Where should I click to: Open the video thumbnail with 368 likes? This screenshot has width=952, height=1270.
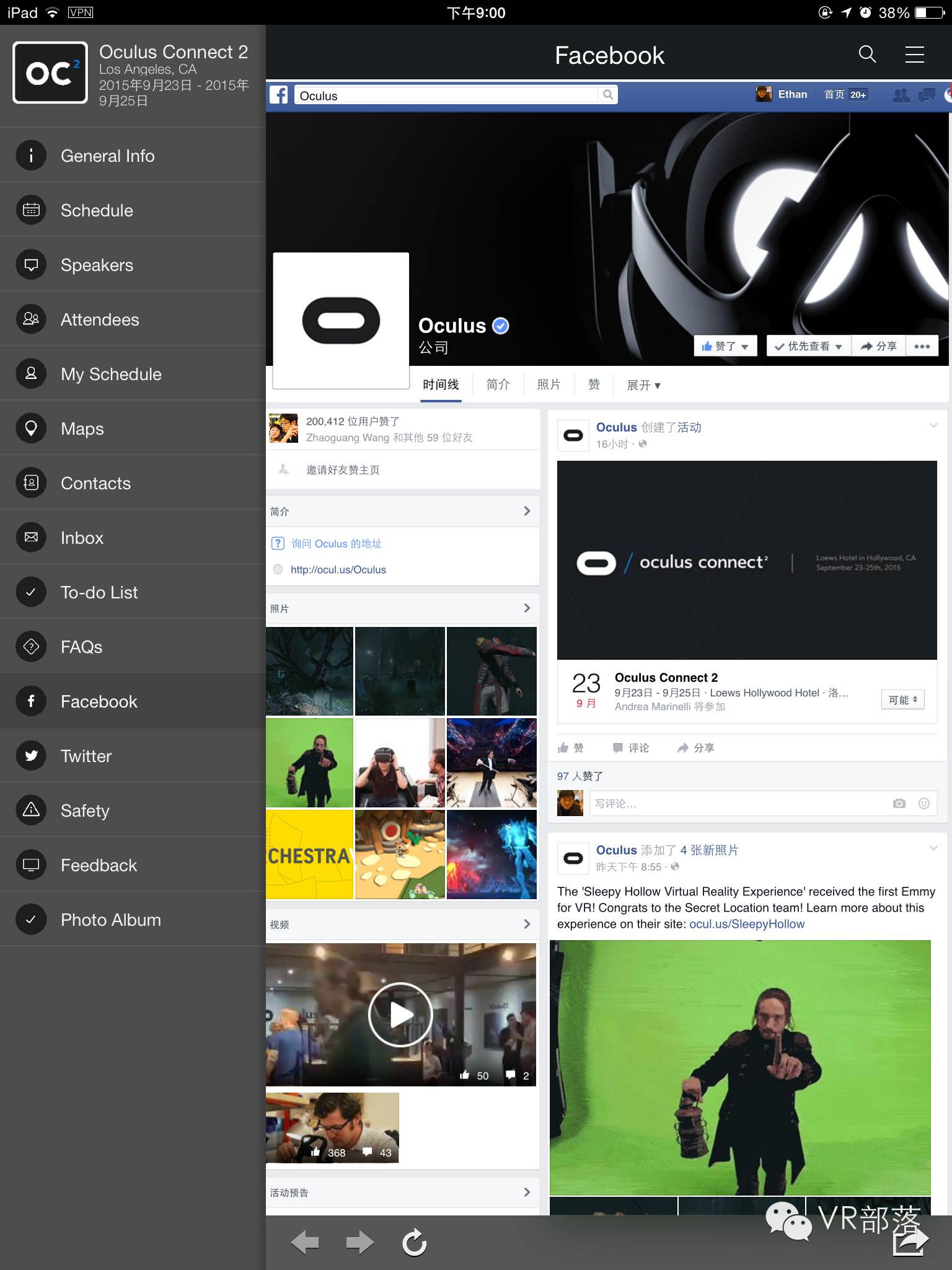pos(332,1128)
